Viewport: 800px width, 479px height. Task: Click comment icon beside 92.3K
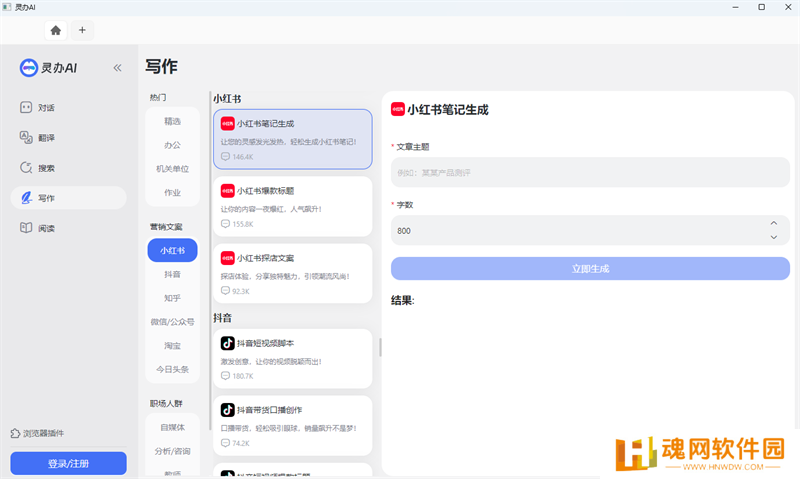(225, 291)
